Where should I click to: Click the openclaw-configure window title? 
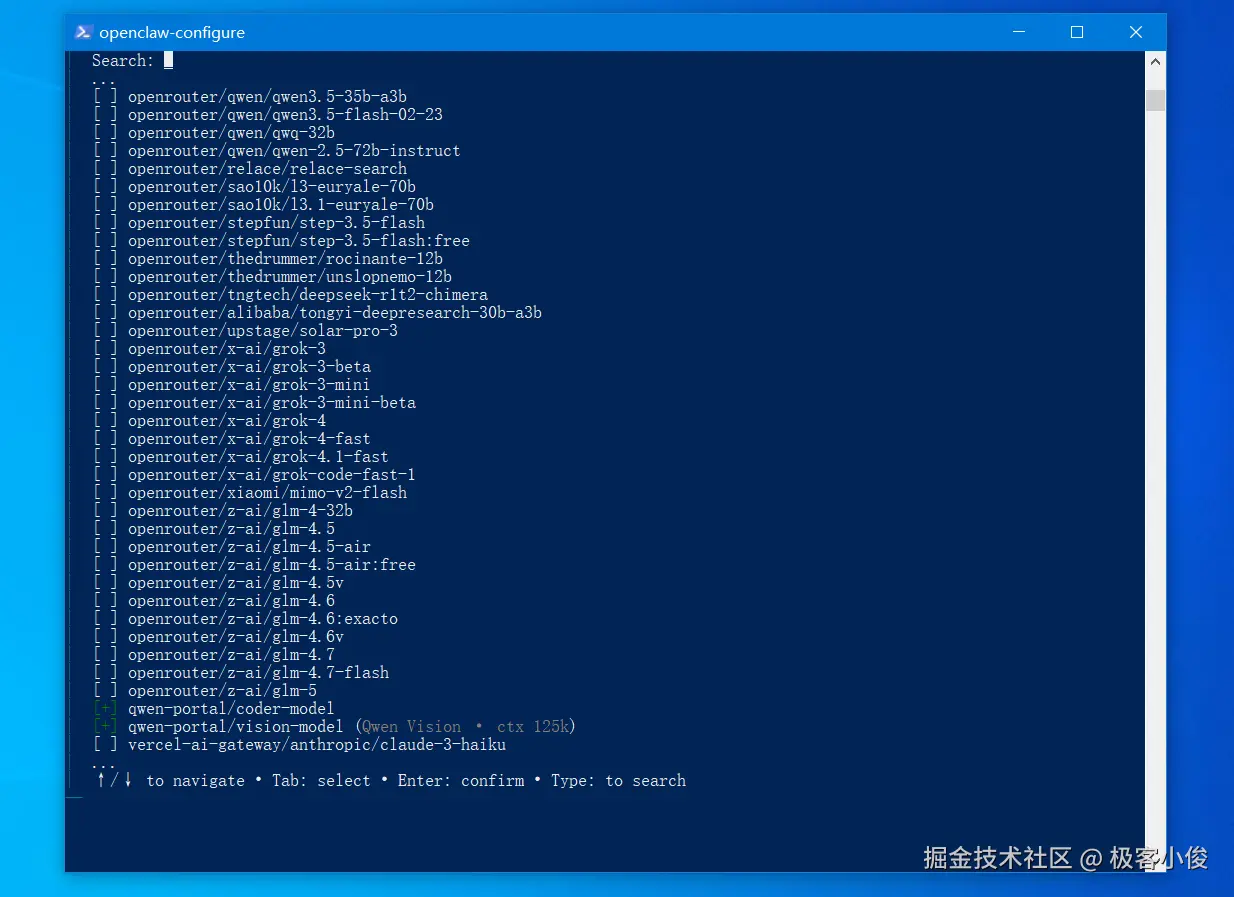pyautogui.click(x=172, y=32)
